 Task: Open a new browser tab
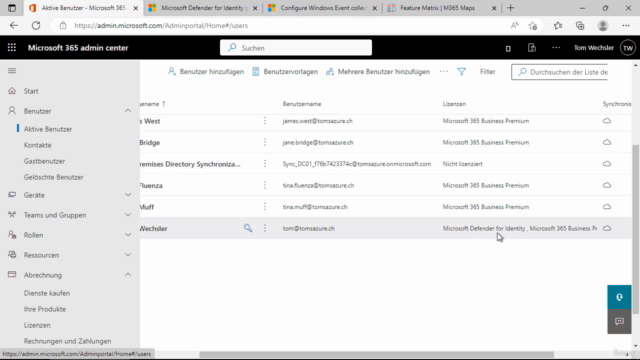tap(511, 8)
